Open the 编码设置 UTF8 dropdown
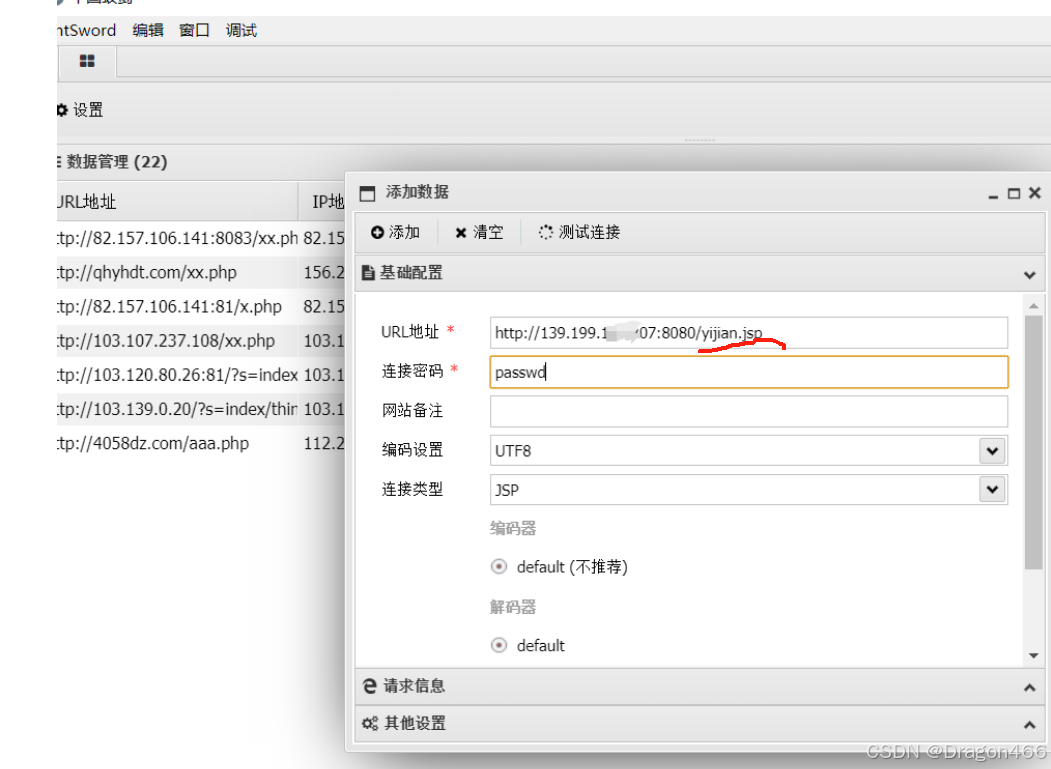1051x769 pixels. click(992, 451)
